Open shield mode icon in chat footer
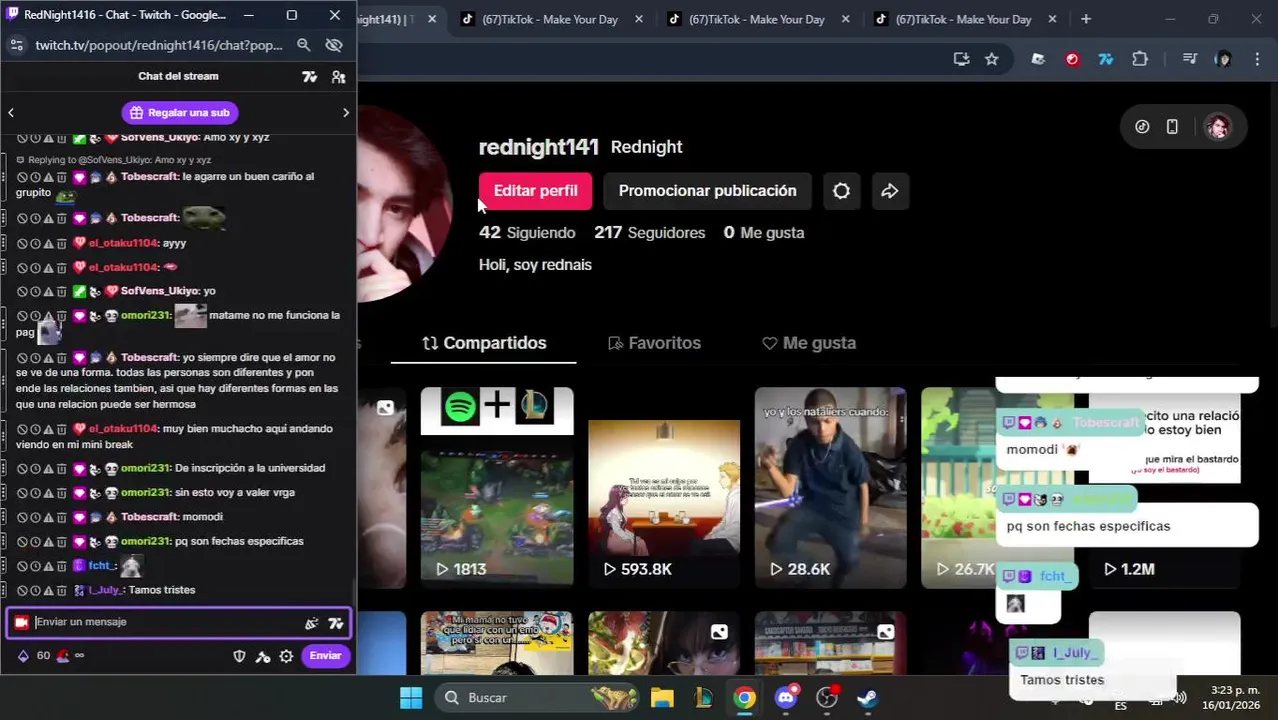Screen dimensions: 1278x720 pos(239,656)
